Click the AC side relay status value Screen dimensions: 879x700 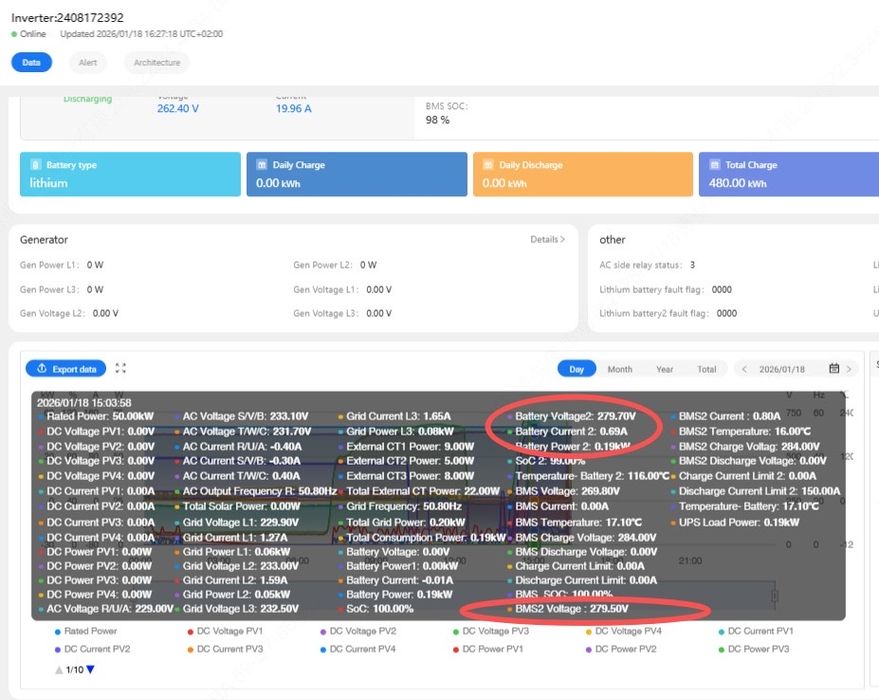pos(692,265)
